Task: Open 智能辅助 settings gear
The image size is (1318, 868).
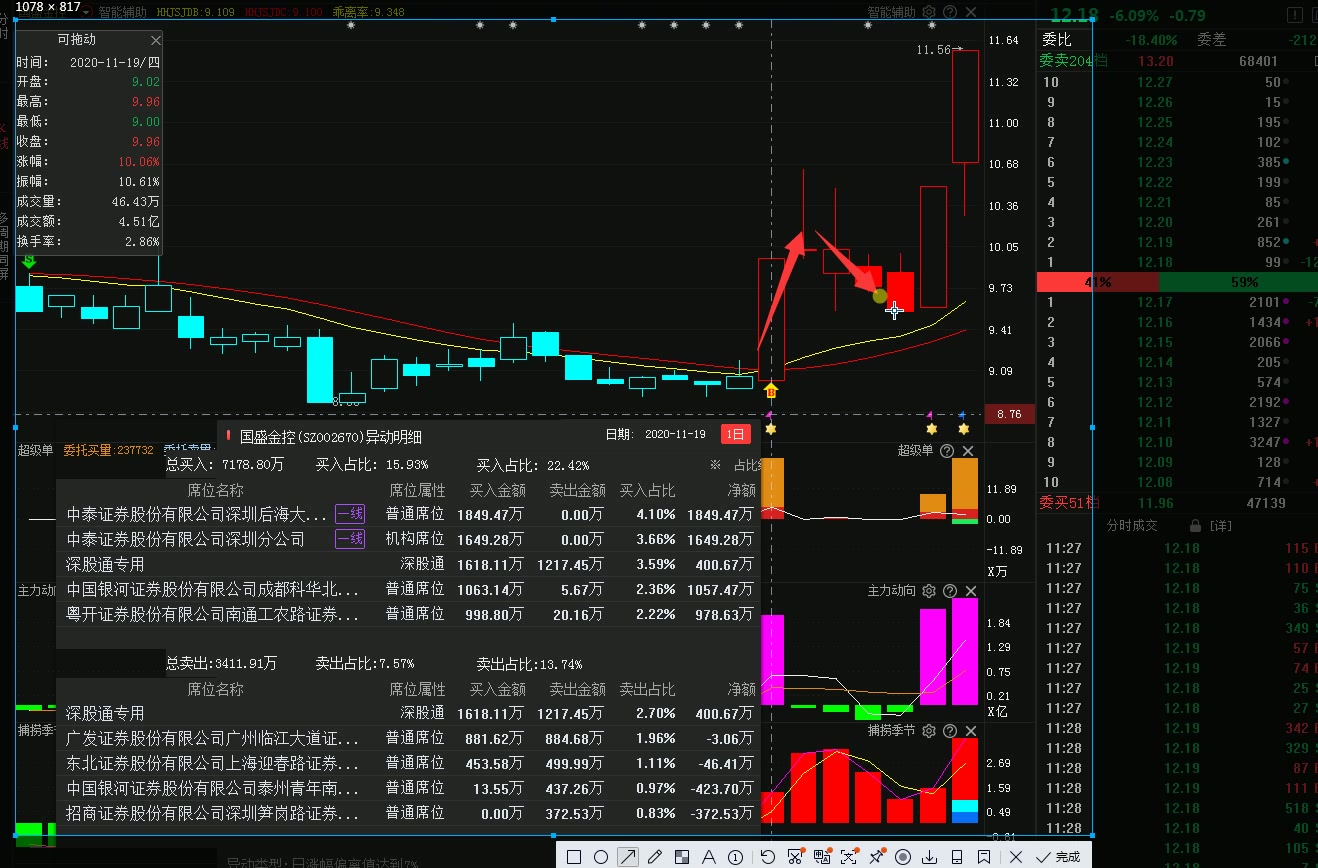Action: [x=929, y=12]
